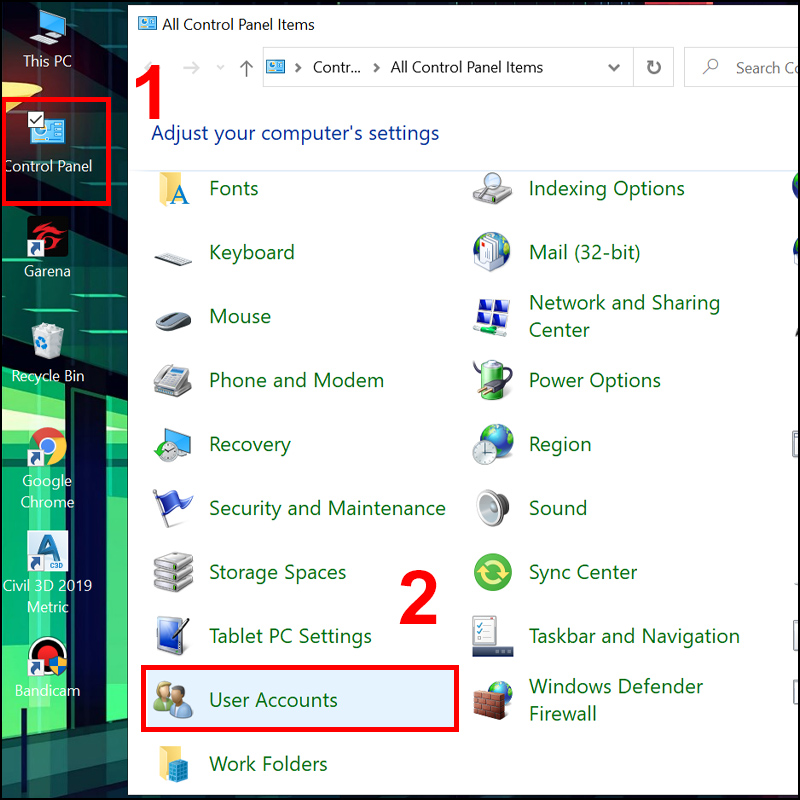Screen dimensions: 800x800
Task: Open Sync Center
Action: (x=582, y=572)
